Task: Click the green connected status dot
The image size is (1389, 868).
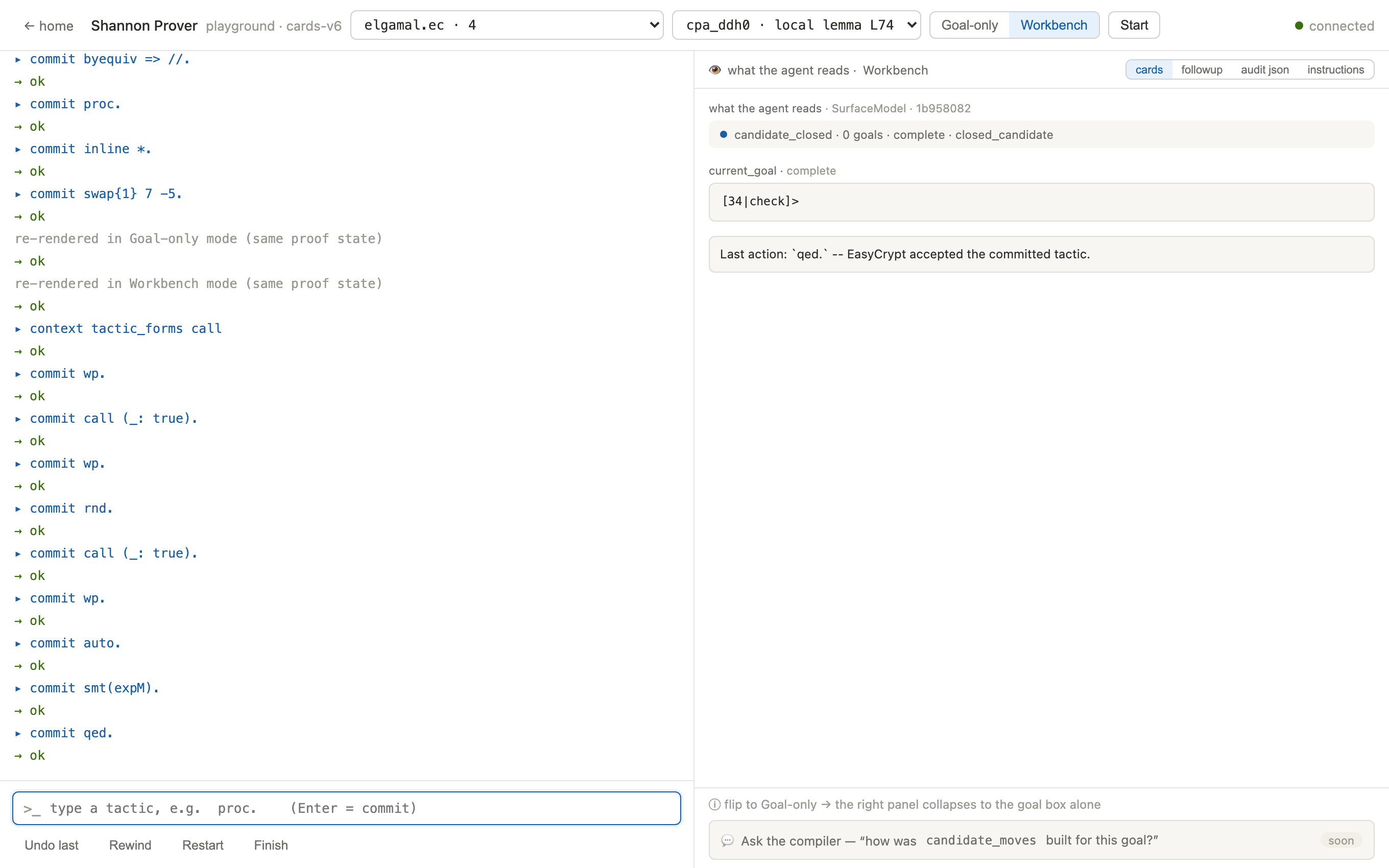Action: click(1299, 26)
